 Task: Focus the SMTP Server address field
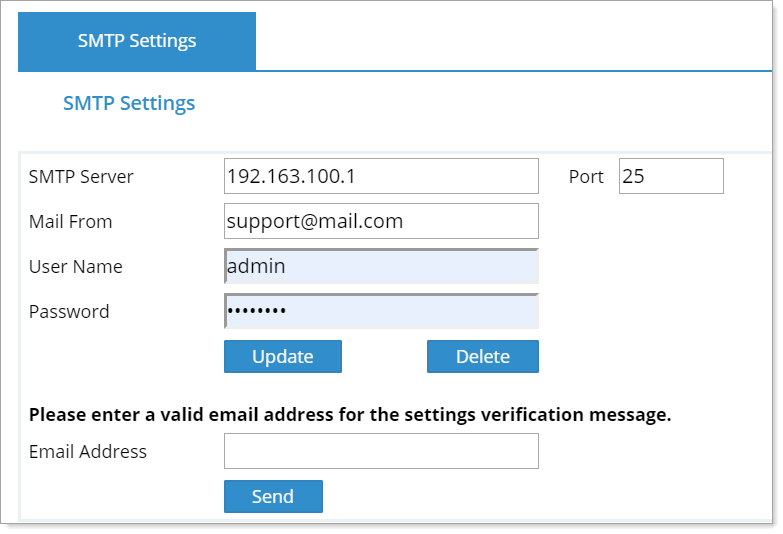pyautogui.click(x=381, y=176)
